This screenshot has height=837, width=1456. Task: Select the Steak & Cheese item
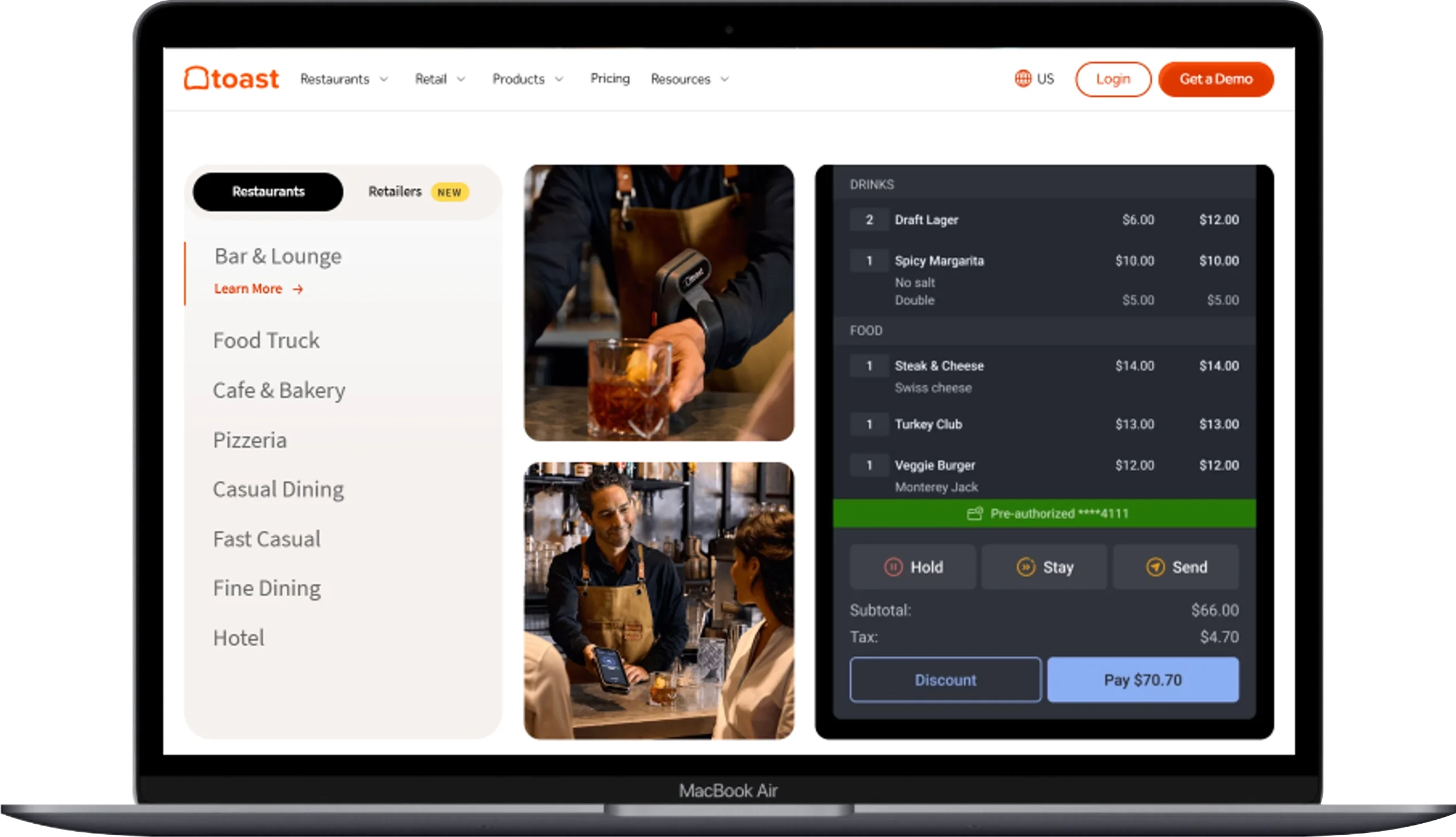coord(939,366)
